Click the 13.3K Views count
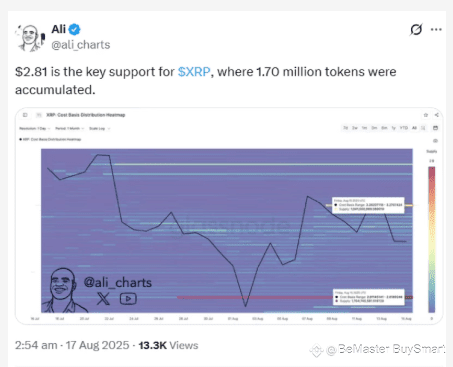453x367 pixels. [168, 345]
